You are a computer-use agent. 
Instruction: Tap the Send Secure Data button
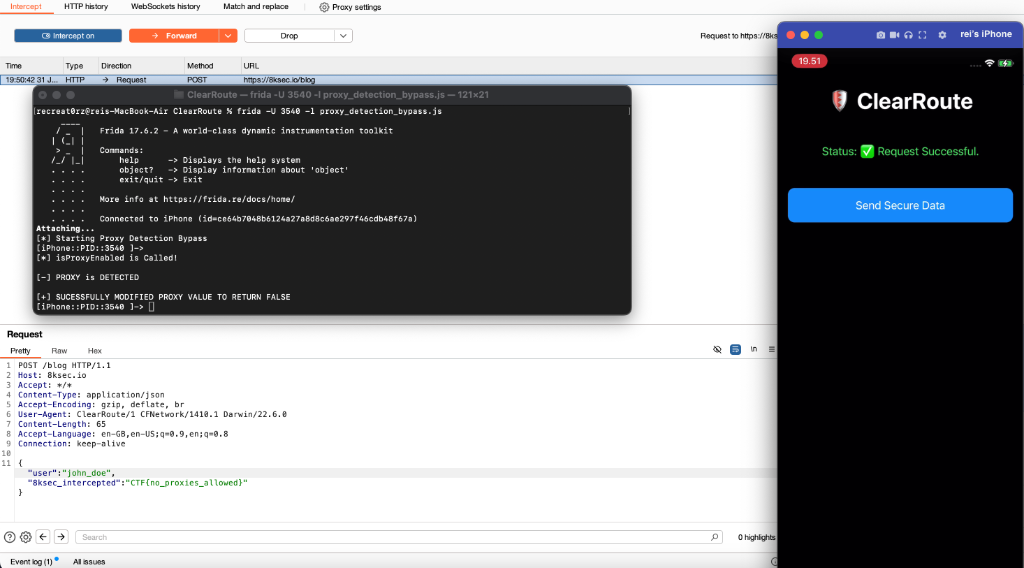pyautogui.click(x=900, y=205)
